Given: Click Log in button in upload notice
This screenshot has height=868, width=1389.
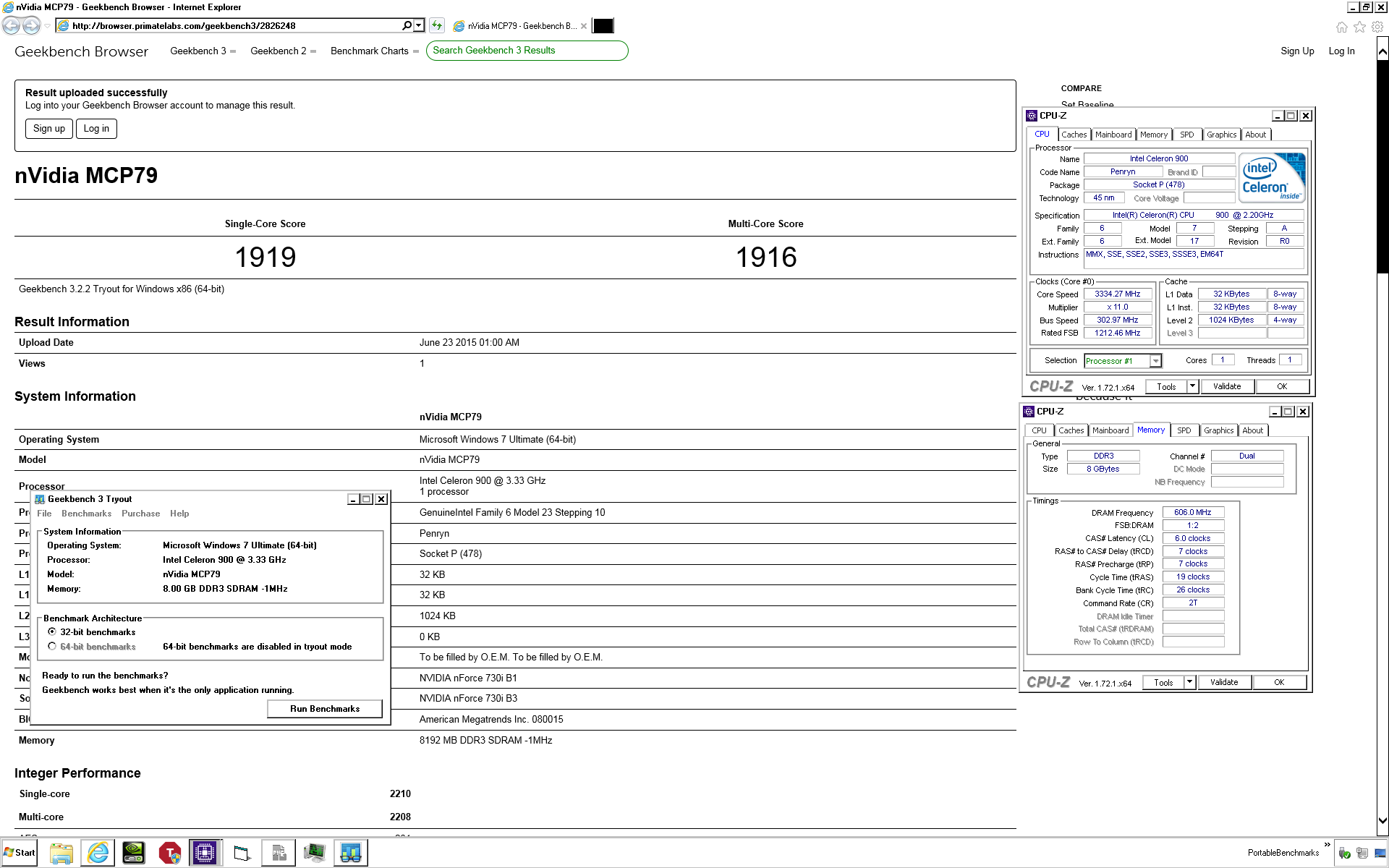Looking at the screenshot, I should click(x=96, y=129).
